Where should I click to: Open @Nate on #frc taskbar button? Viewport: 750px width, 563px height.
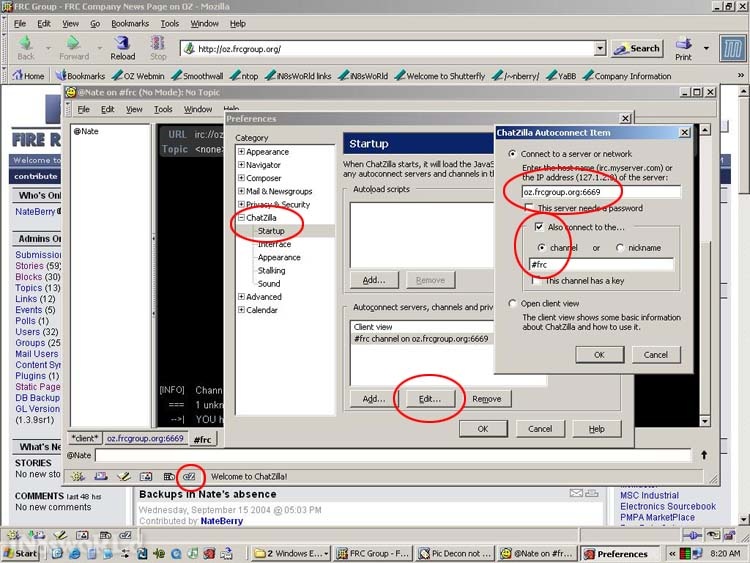(537, 553)
